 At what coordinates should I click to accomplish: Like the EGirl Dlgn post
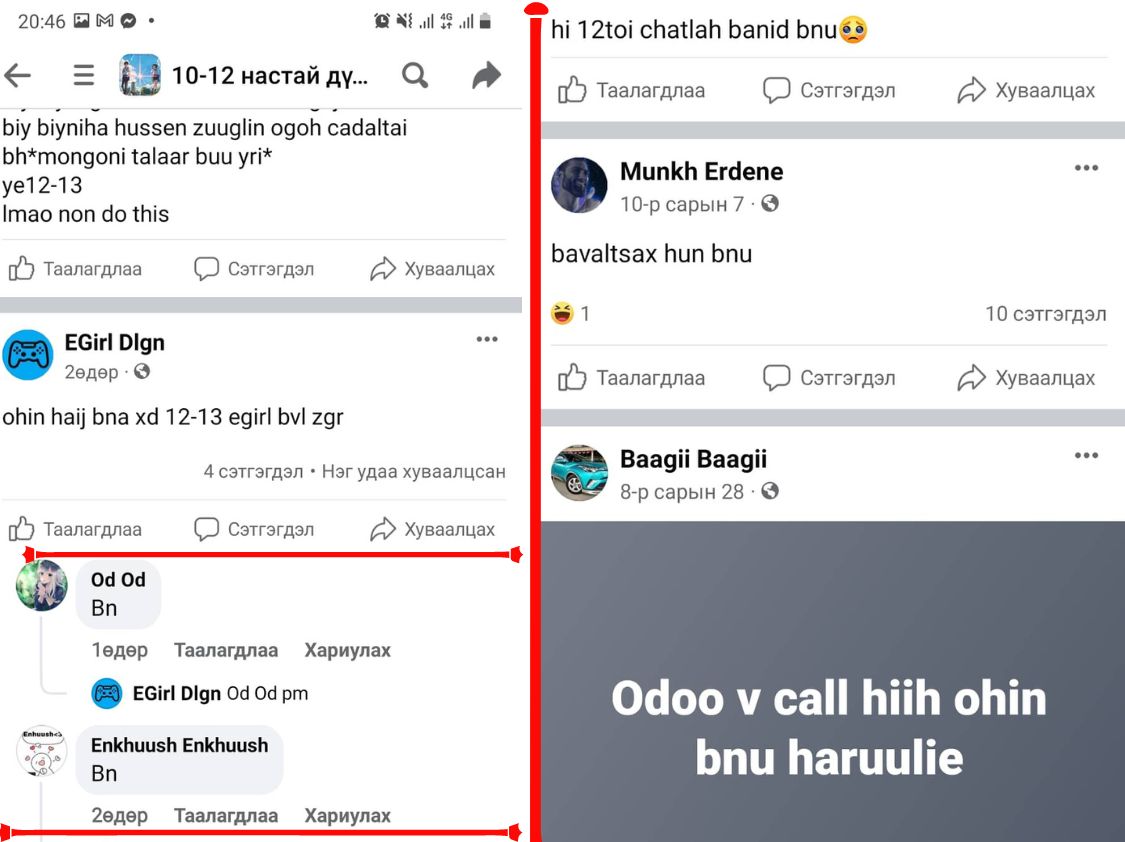click(x=75, y=529)
